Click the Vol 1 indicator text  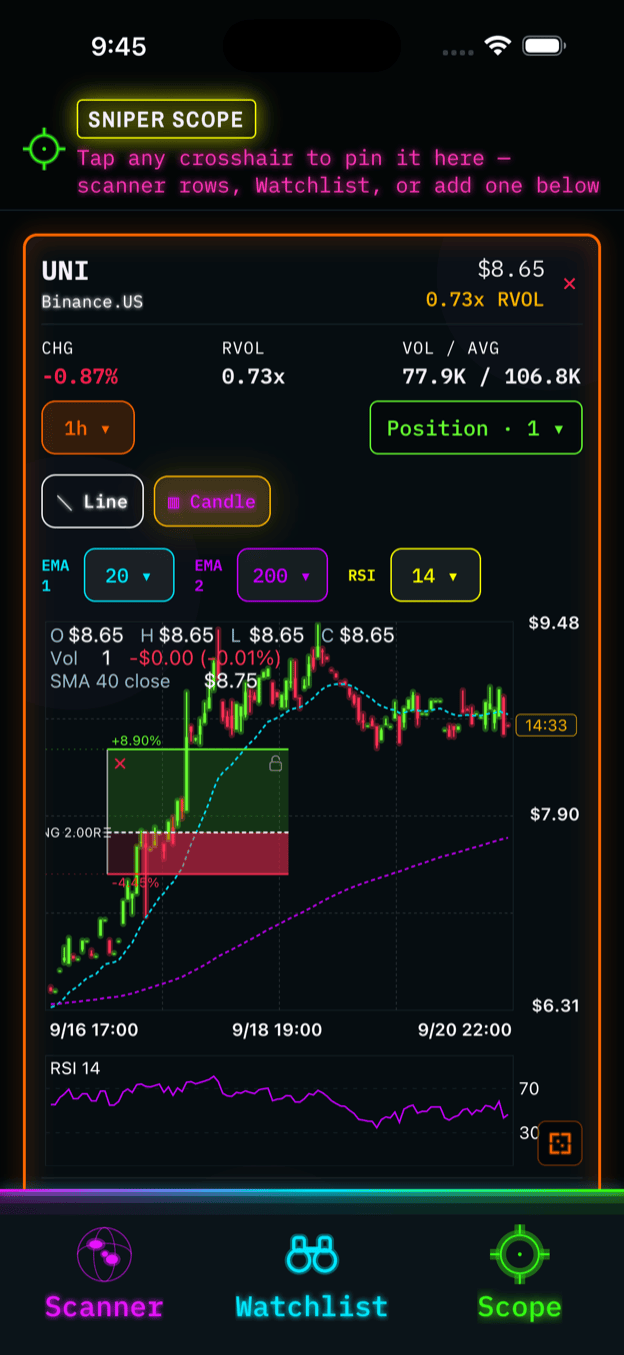coord(80,658)
